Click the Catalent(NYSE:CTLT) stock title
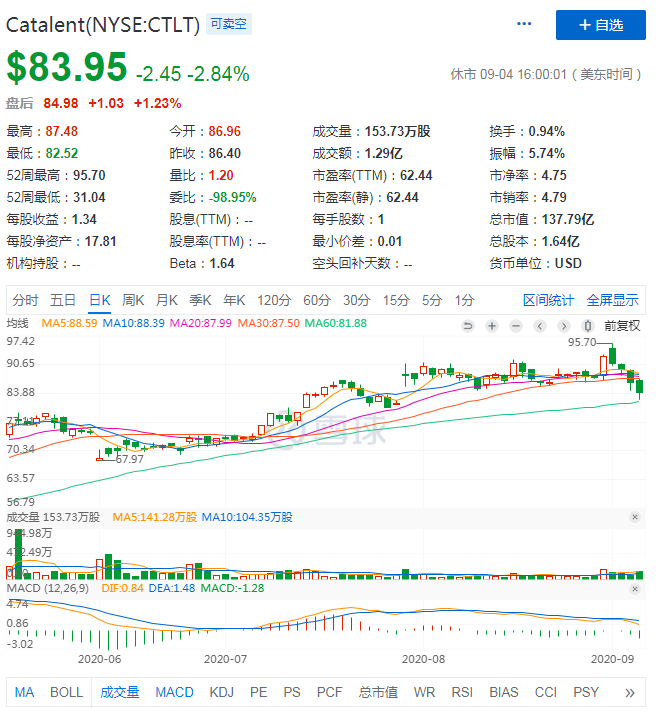The width and height of the screenshot is (664, 711). (x=103, y=25)
